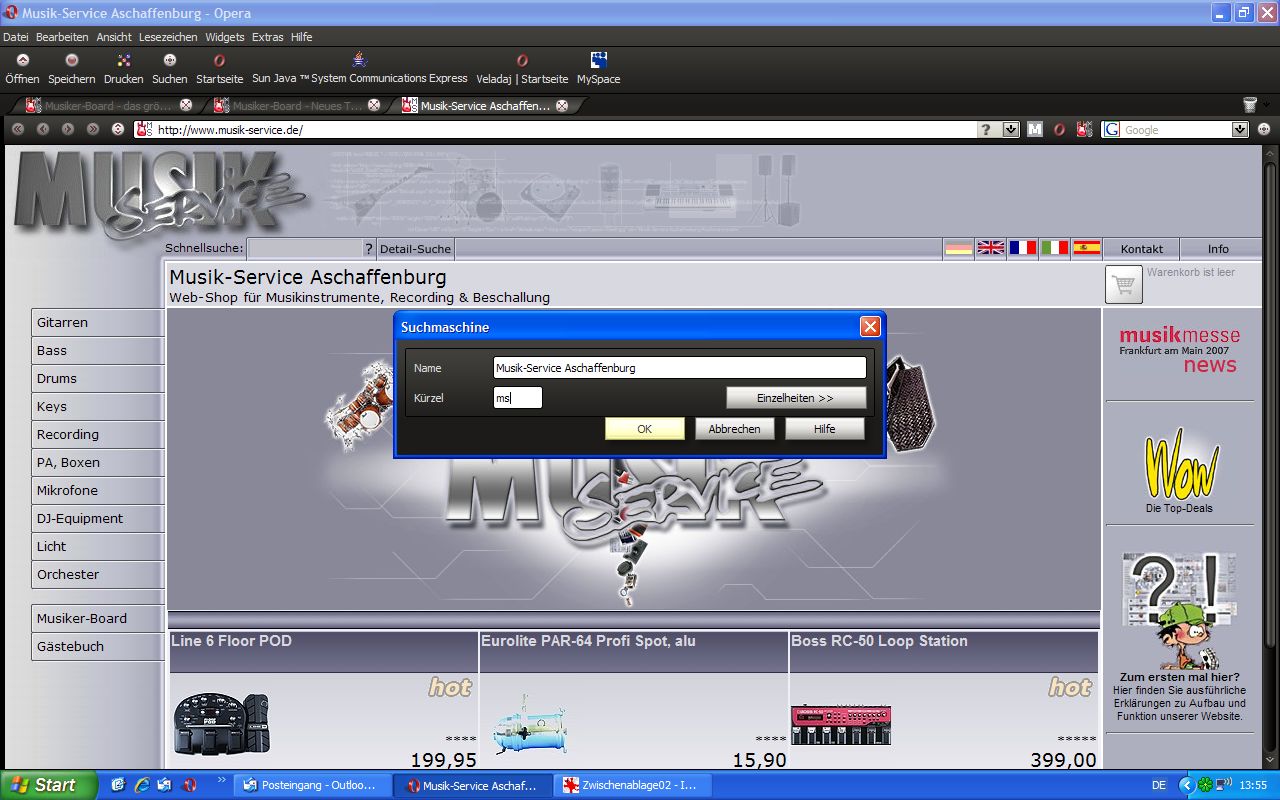1280x800 pixels.
Task: Open the Drums category
Action: [97, 379]
